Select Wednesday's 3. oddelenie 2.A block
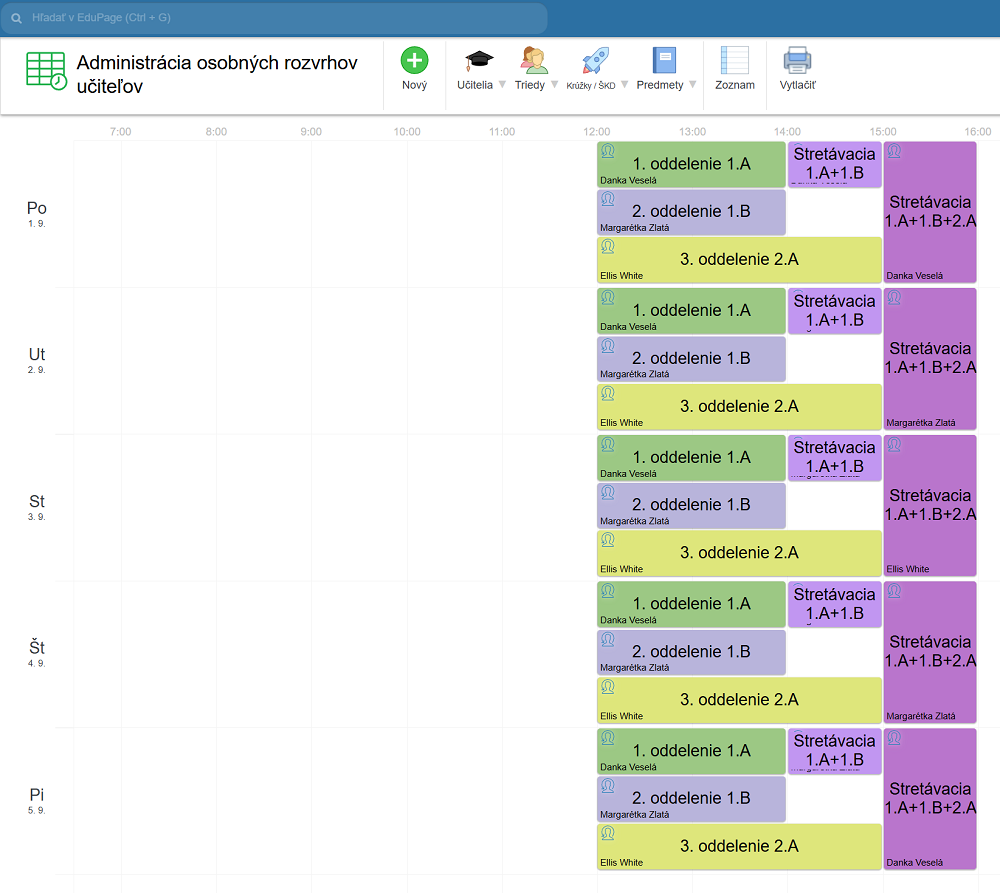This screenshot has width=1000, height=893. point(739,553)
